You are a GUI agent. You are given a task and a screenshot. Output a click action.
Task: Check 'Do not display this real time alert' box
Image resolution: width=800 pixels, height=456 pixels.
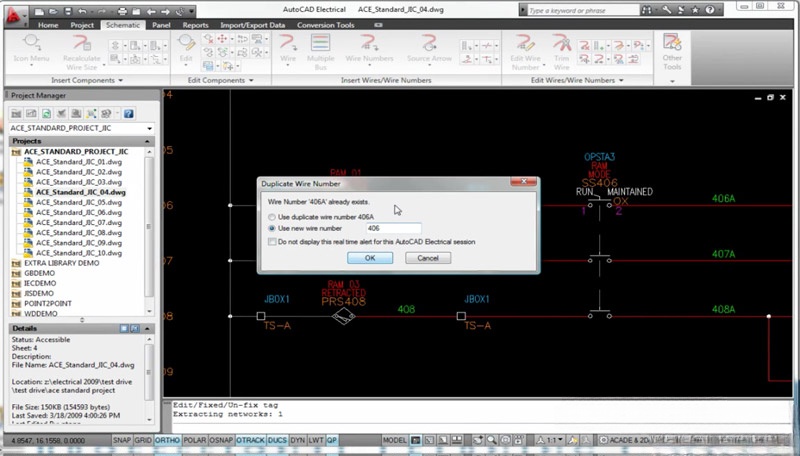coord(272,242)
